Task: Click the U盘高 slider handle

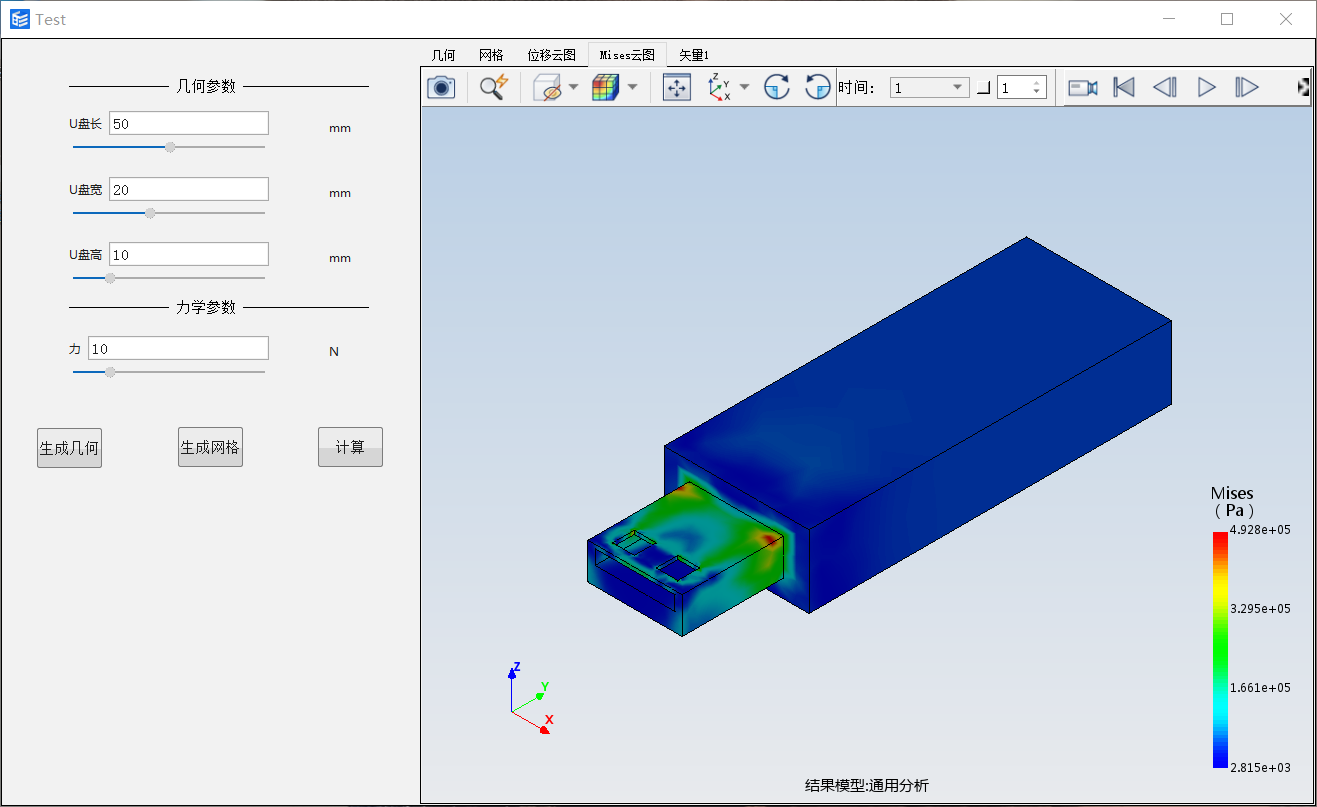Action: click(x=110, y=278)
